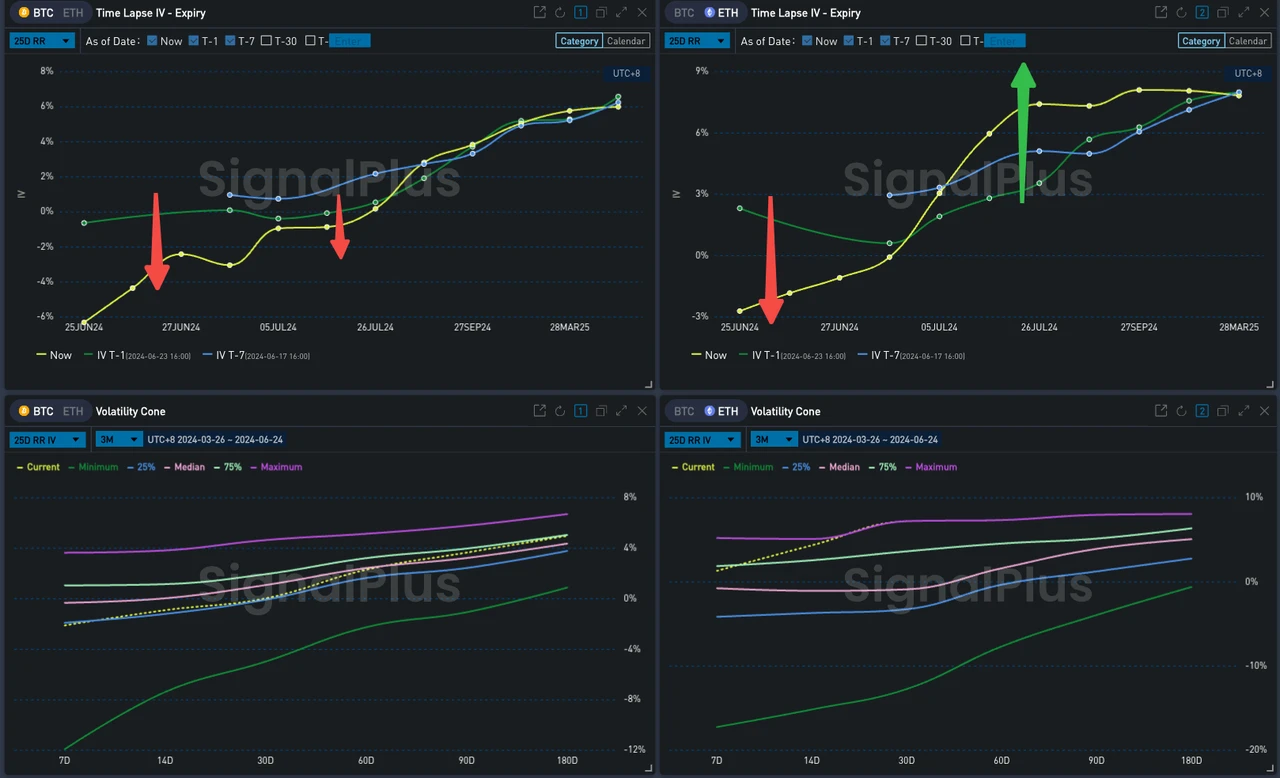Select Category view in ETH Time Lapse
Image resolution: width=1280 pixels, height=778 pixels.
[x=1200, y=41]
